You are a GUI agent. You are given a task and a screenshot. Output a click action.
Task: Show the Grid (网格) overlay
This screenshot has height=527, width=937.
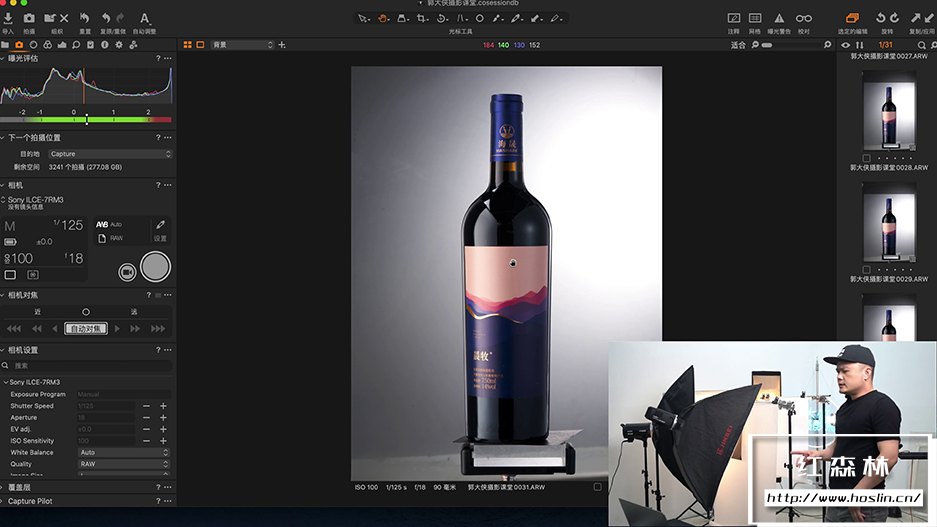point(755,18)
